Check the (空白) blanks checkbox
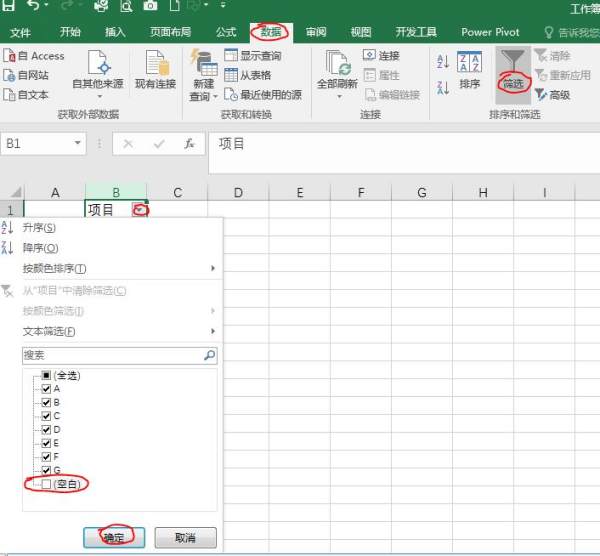The width and height of the screenshot is (600, 556). [x=46, y=484]
